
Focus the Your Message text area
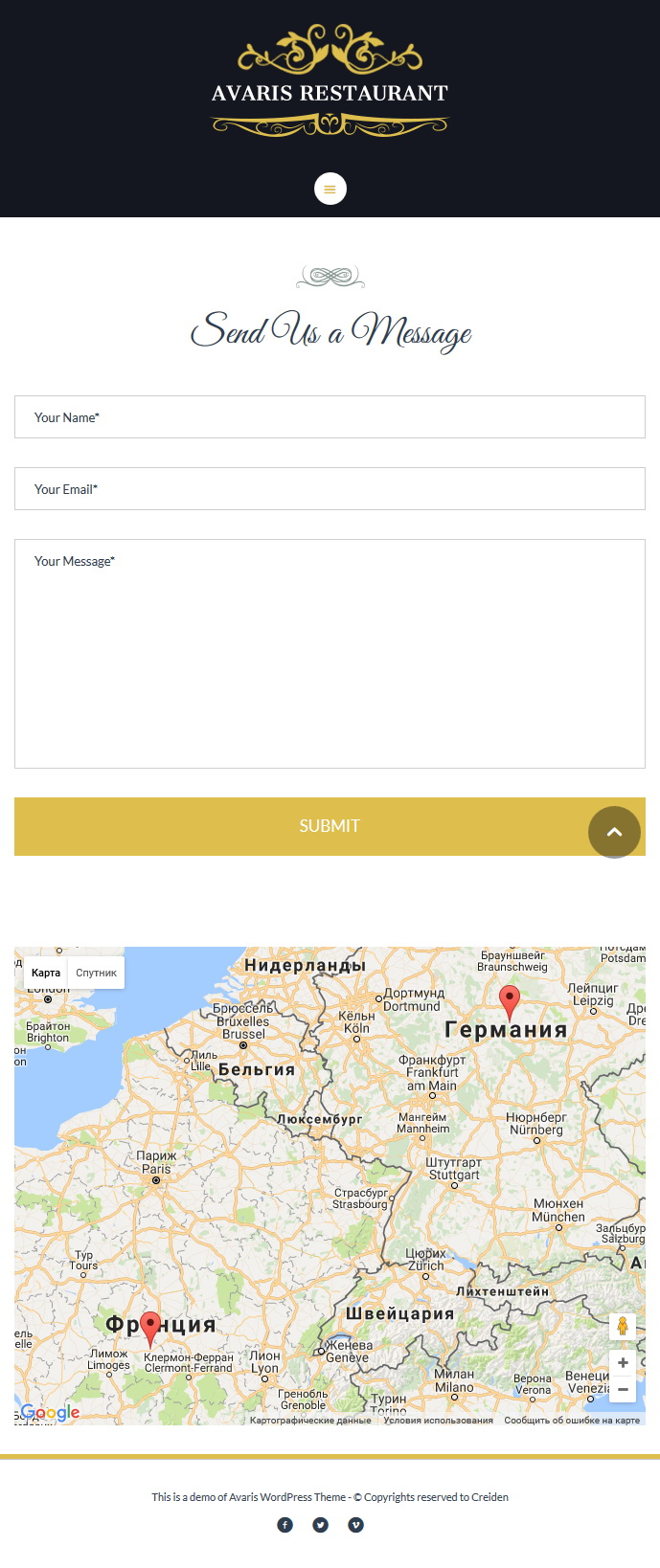coord(330,654)
